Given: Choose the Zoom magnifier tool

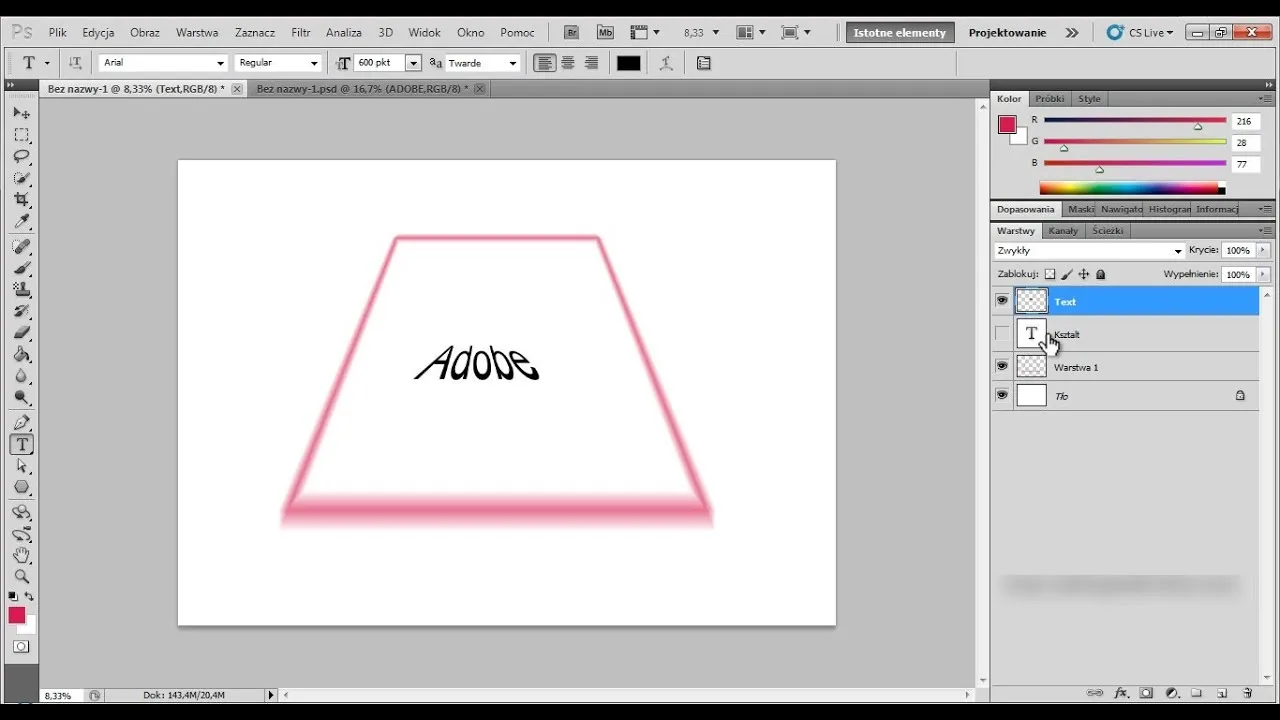Looking at the screenshot, I should click(x=21, y=576).
